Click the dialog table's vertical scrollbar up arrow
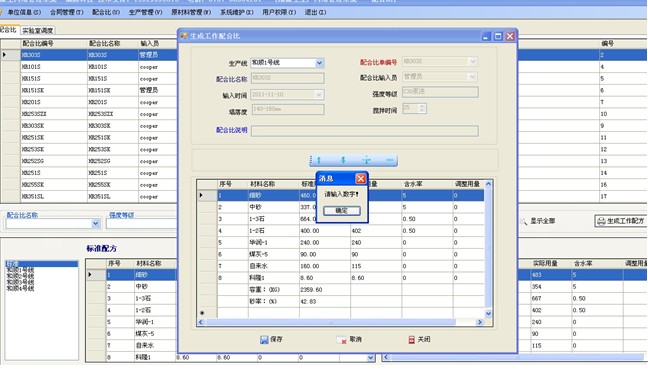 (488, 183)
